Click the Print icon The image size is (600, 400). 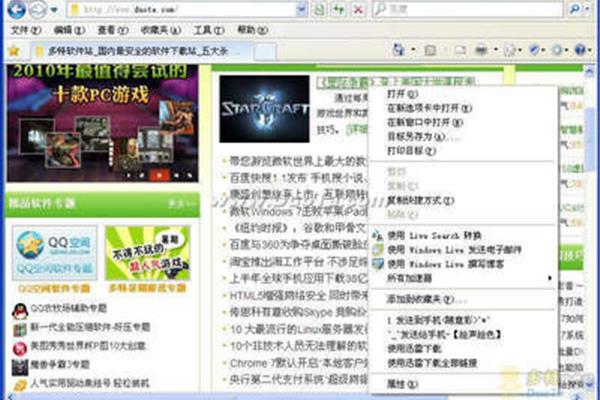[481, 50]
